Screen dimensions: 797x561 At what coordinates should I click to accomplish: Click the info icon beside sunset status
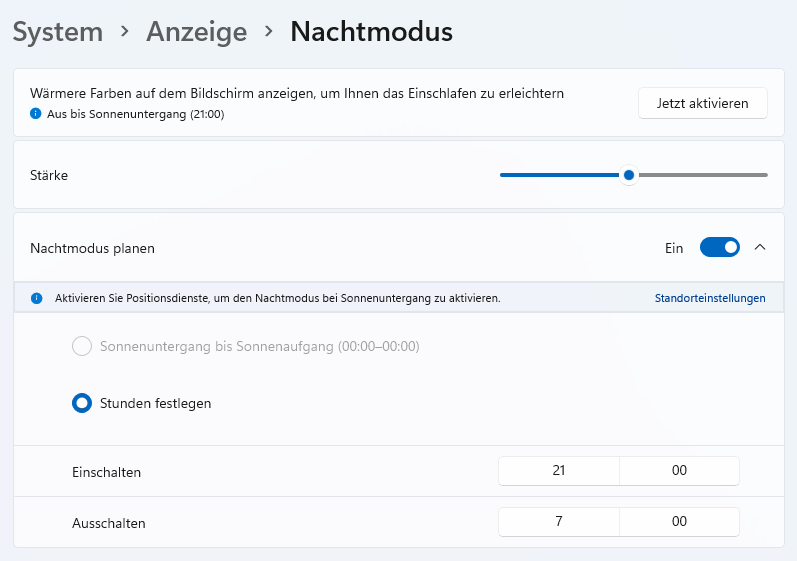coord(37,115)
